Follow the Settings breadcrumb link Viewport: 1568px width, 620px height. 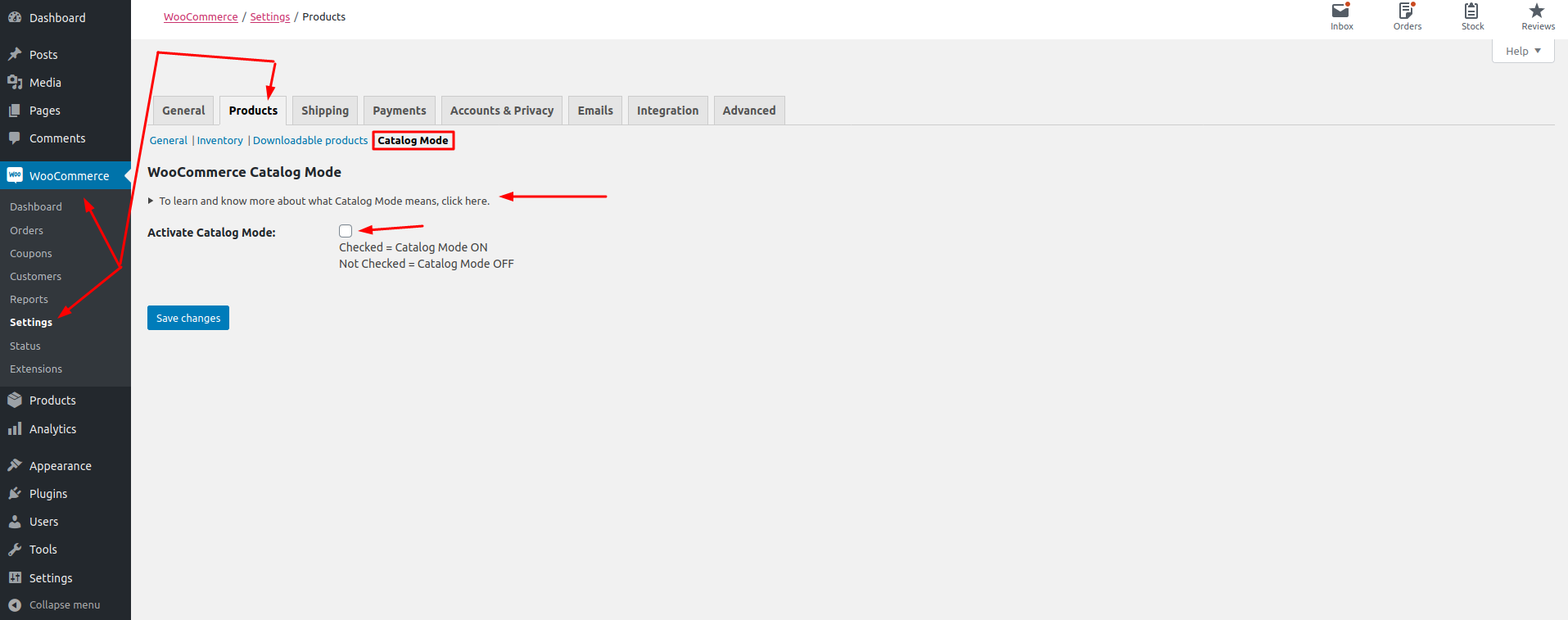tap(270, 16)
